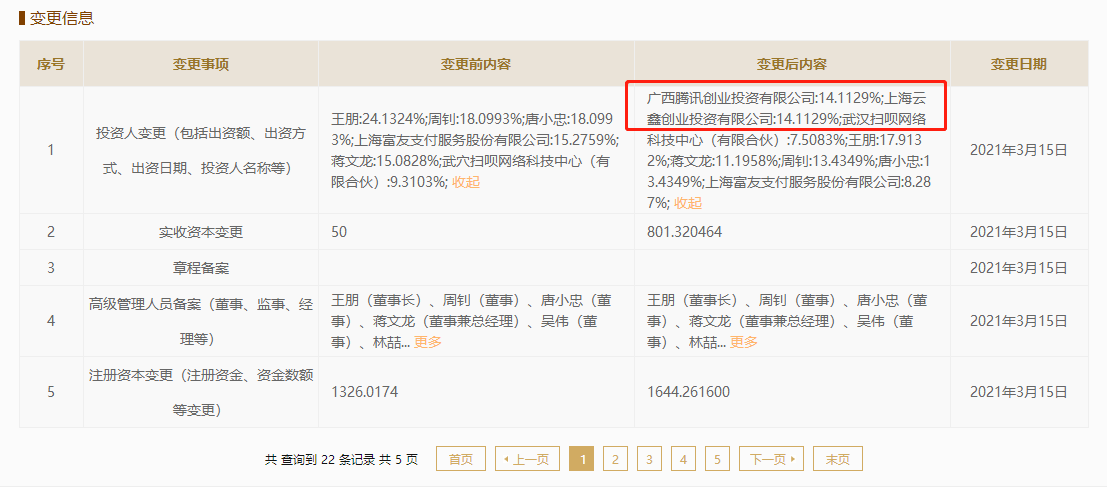
Task: Expand 更多 in before-change senior management cell
Action: click(428, 342)
